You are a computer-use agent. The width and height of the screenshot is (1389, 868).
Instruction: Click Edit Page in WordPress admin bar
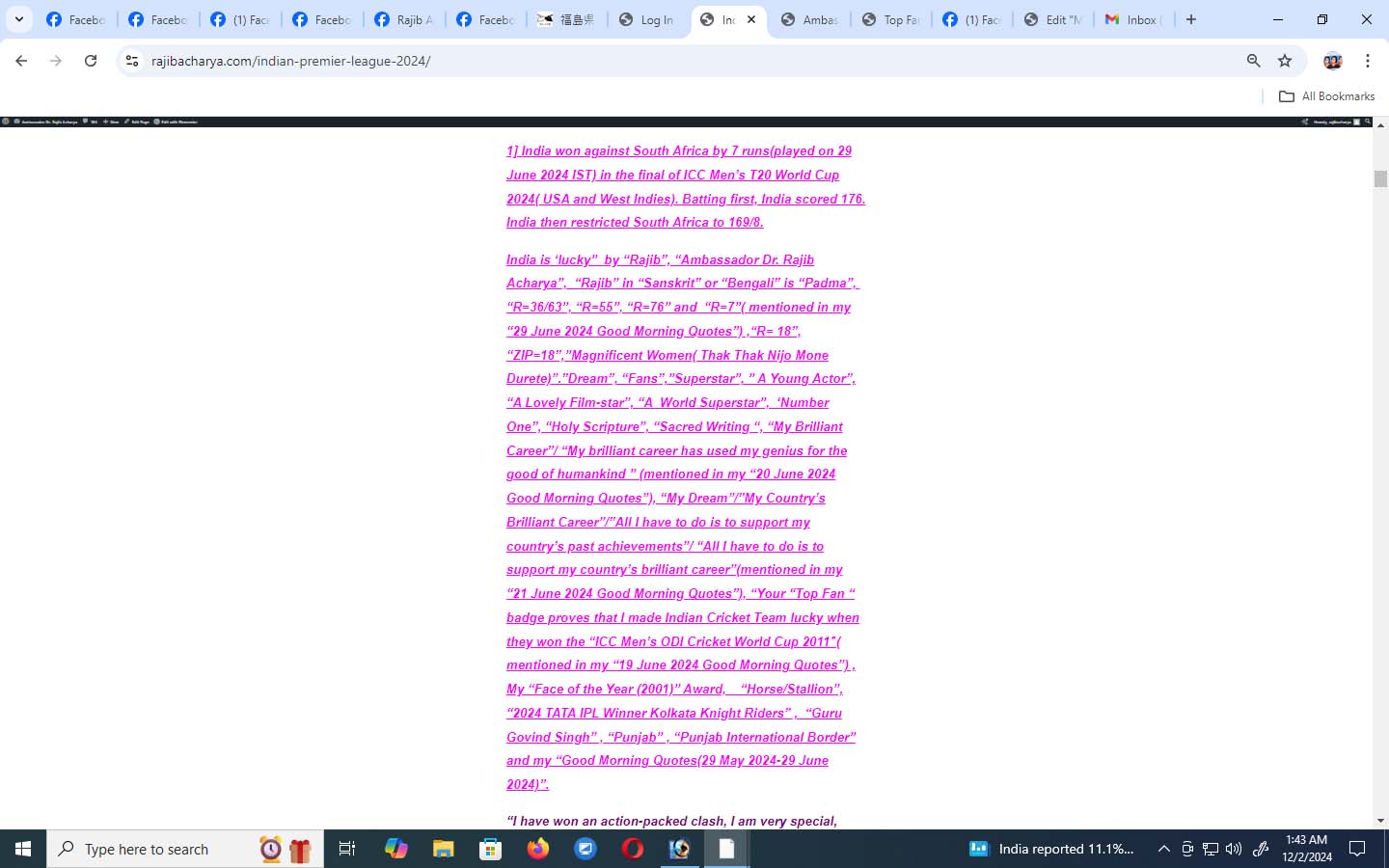136,122
